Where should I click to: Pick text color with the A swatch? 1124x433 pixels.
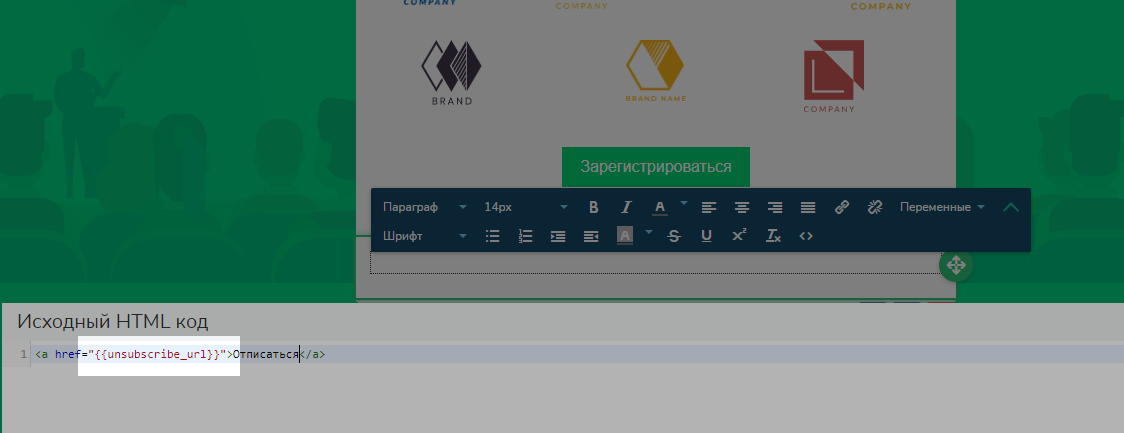coord(659,207)
